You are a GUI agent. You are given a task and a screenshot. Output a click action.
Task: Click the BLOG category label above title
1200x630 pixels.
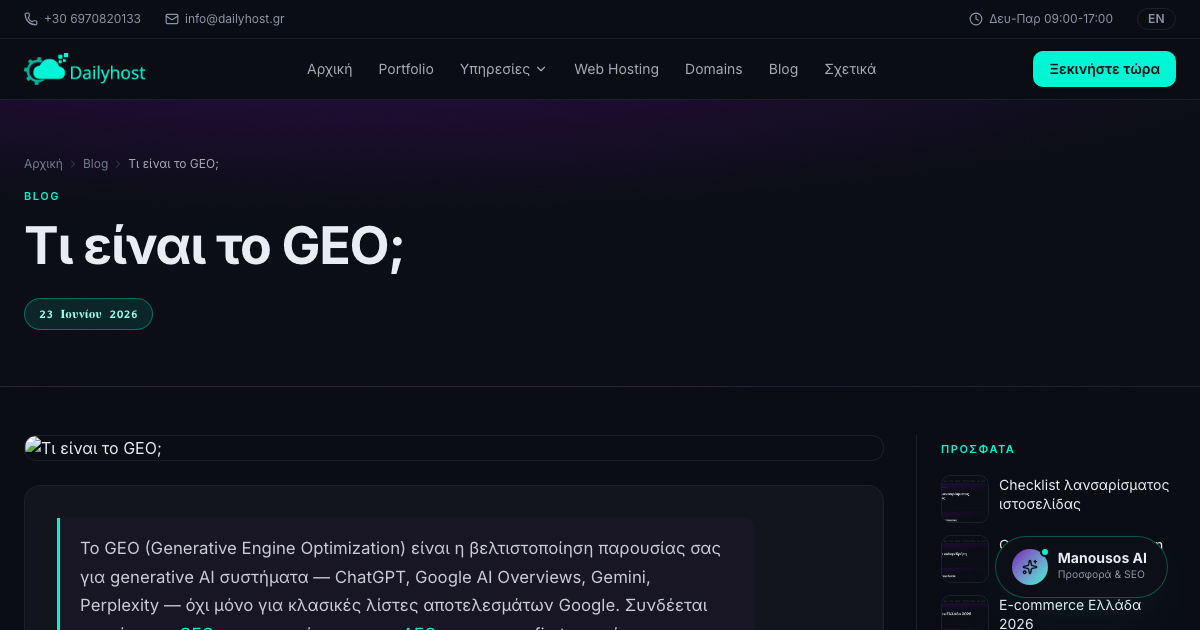42,196
